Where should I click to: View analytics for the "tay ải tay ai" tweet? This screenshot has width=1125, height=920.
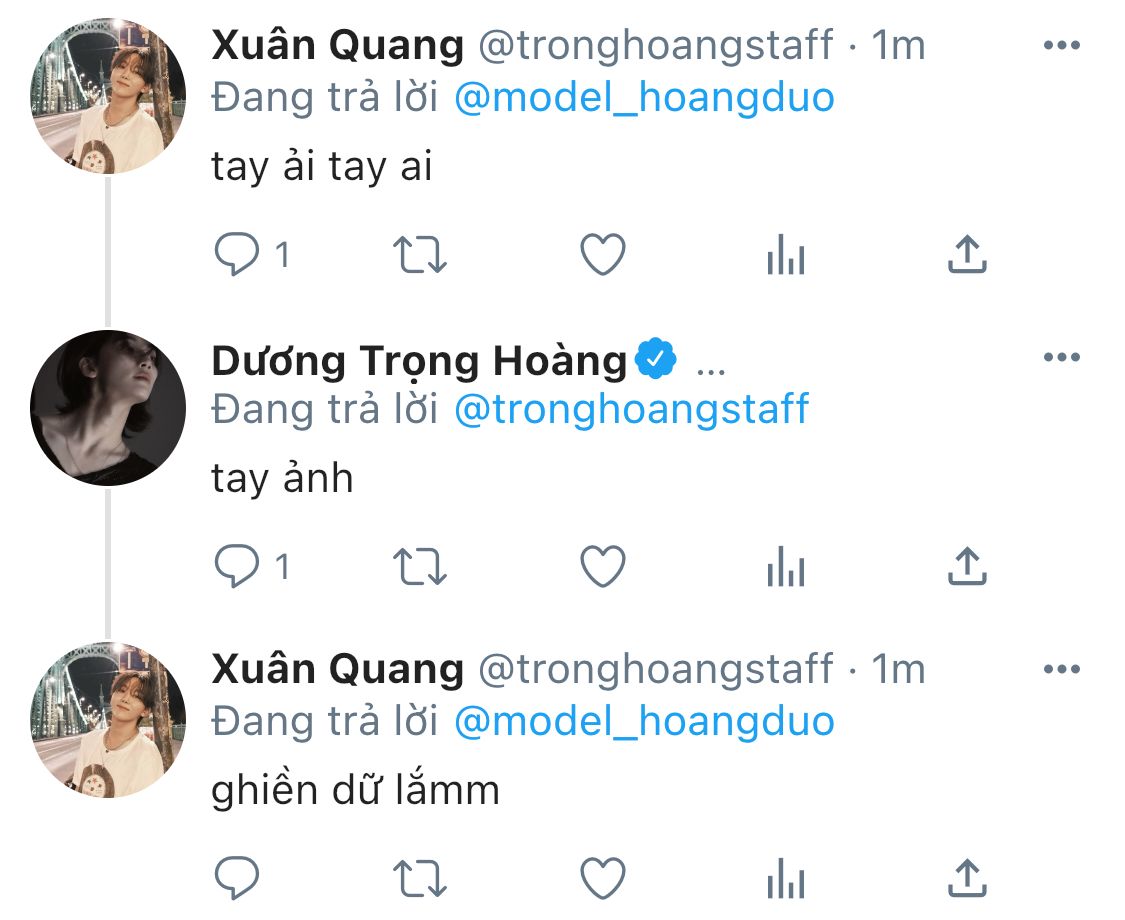(786, 255)
